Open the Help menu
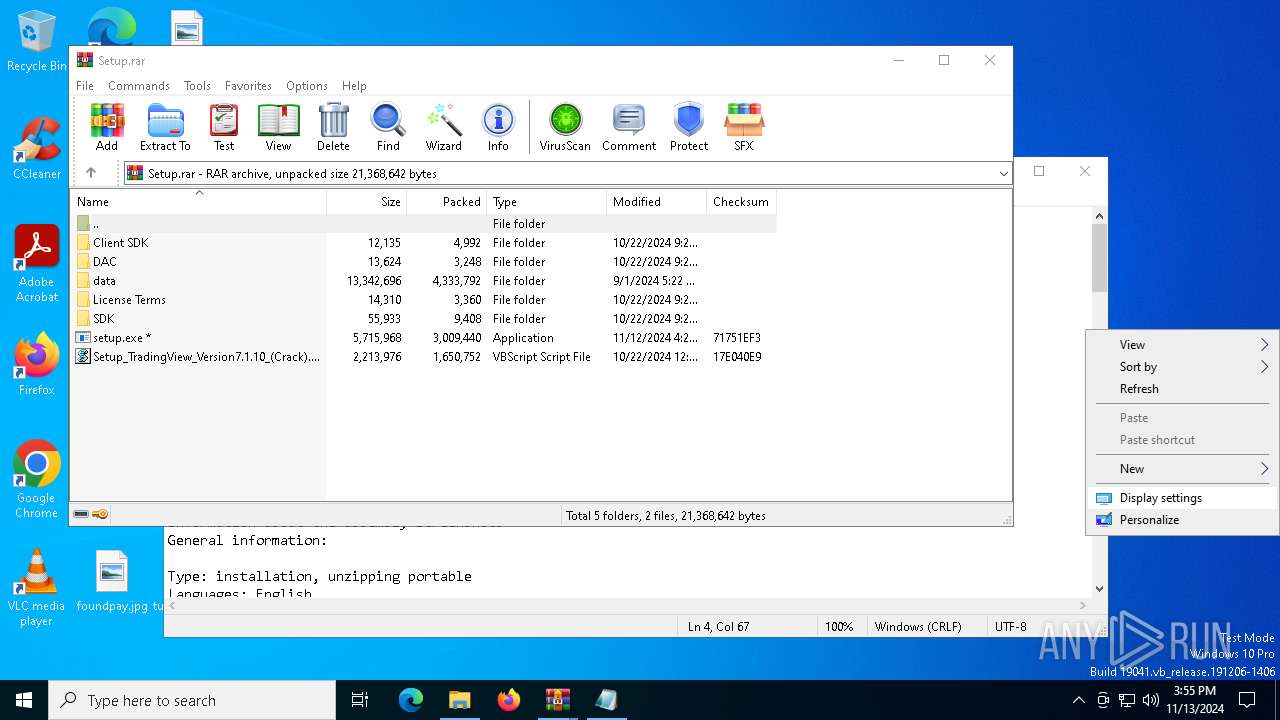The height and width of the screenshot is (720, 1280). [354, 86]
